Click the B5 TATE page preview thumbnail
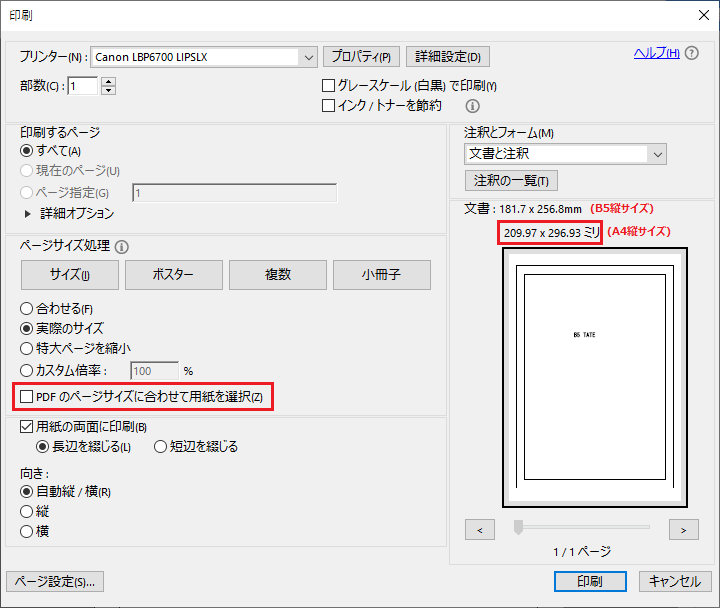720x608 pixels. tap(595, 377)
